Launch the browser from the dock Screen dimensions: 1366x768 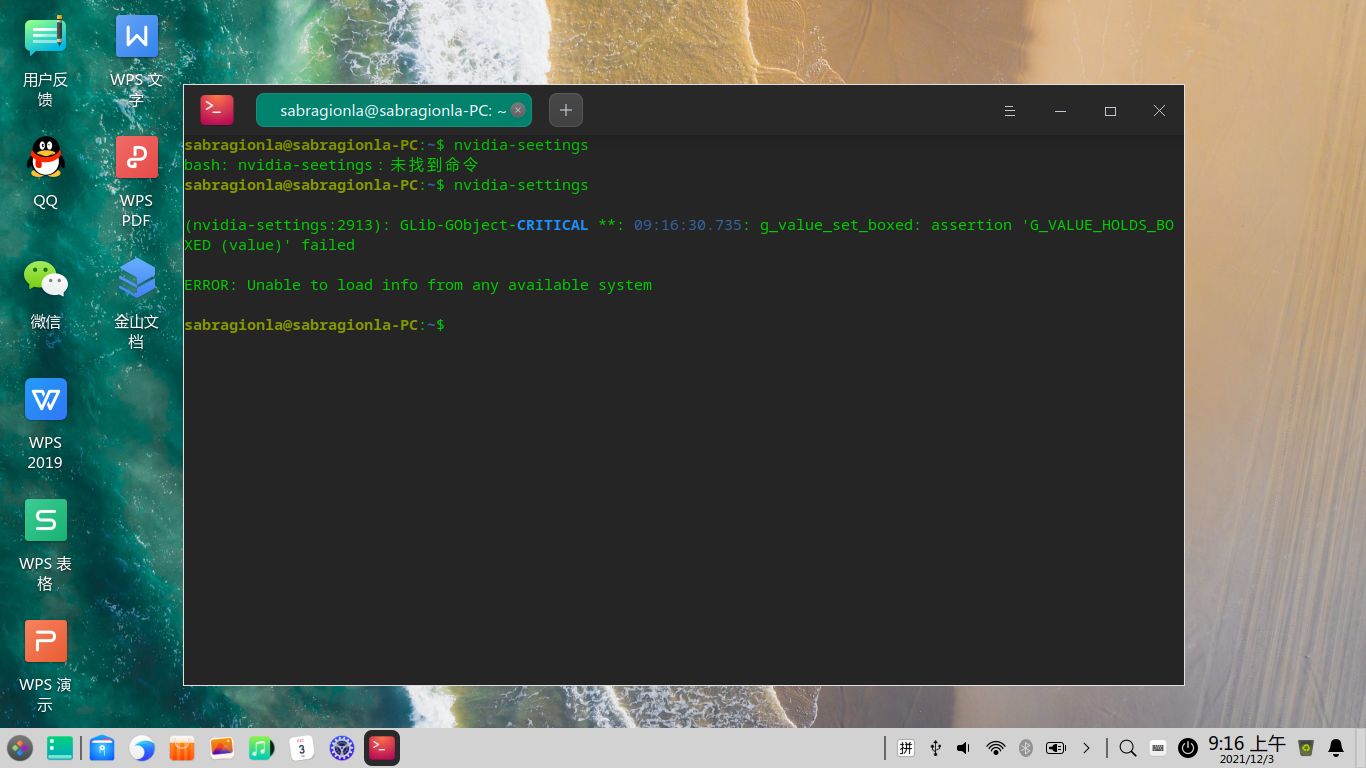pos(142,748)
